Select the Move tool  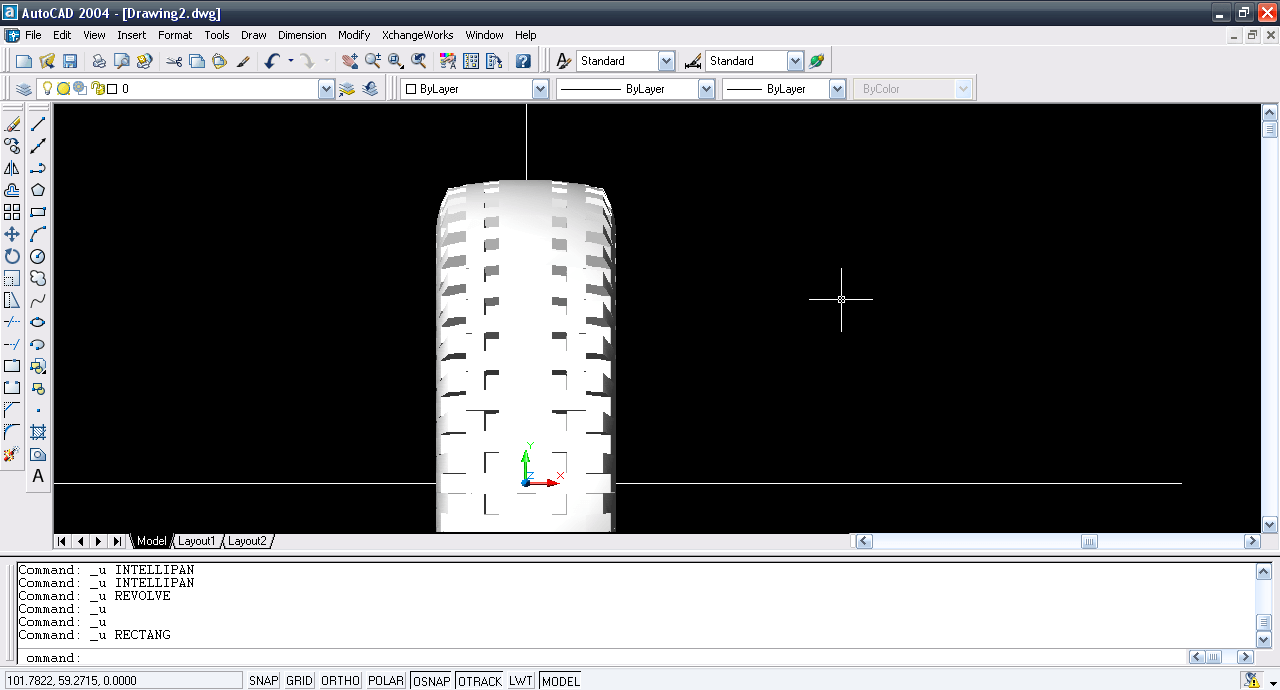pyautogui.click(x=12, y=234)
